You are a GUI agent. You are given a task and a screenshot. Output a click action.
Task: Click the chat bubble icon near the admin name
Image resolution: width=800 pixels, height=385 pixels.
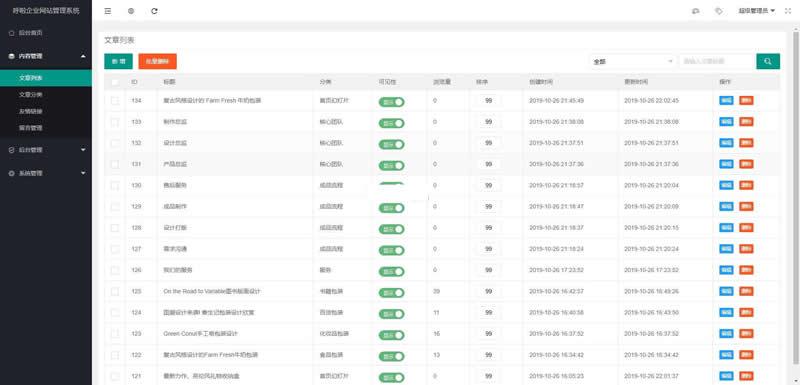click(x=695, y=11)
